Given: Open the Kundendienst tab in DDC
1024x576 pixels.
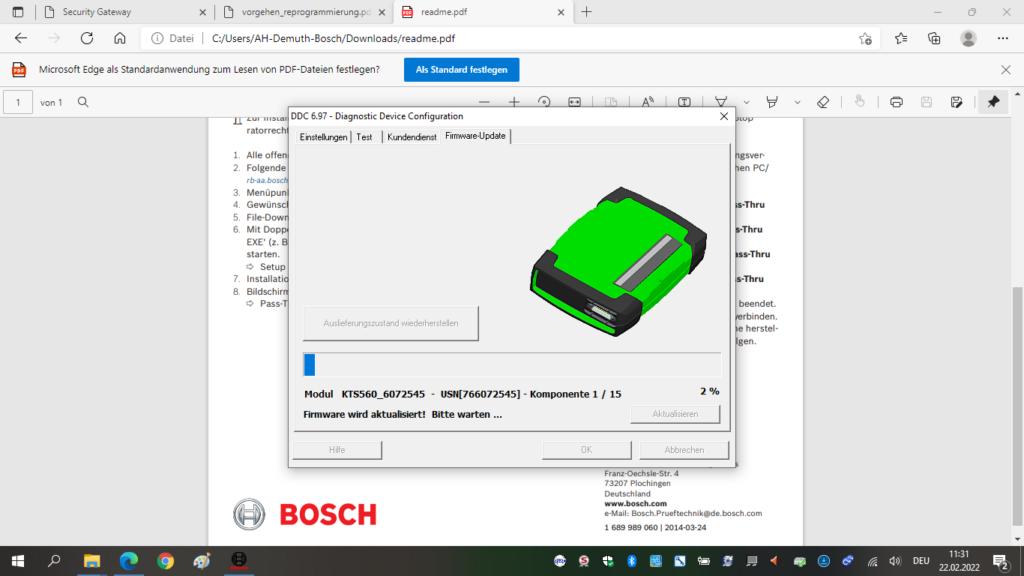Looking at the screenshot, I should coord(411,137).
